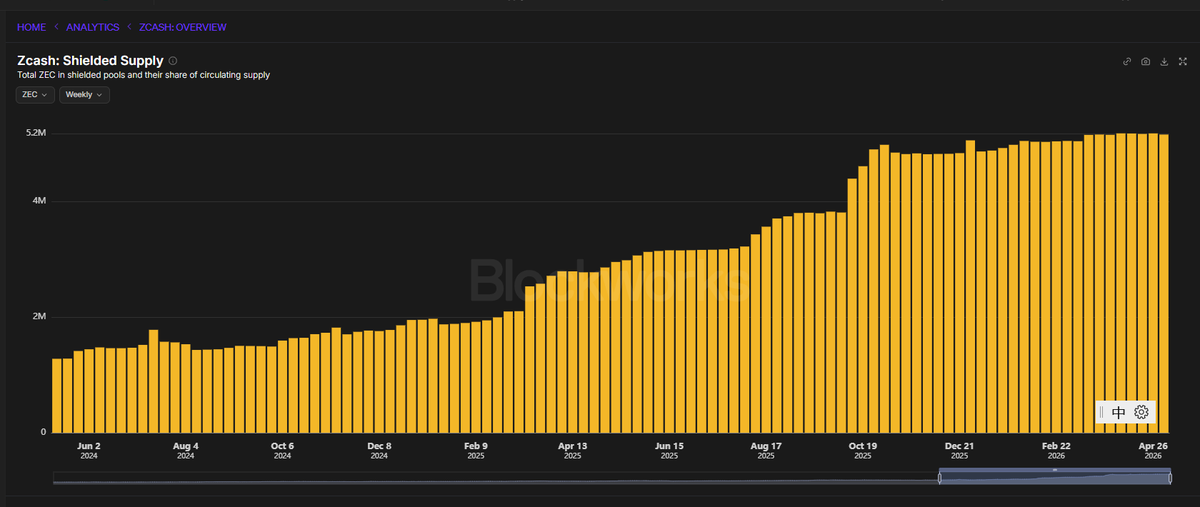Click the 2M y-axis label
Image resolution: width=1200 pixels, height=507 pixels.
[x=40, y=316]
